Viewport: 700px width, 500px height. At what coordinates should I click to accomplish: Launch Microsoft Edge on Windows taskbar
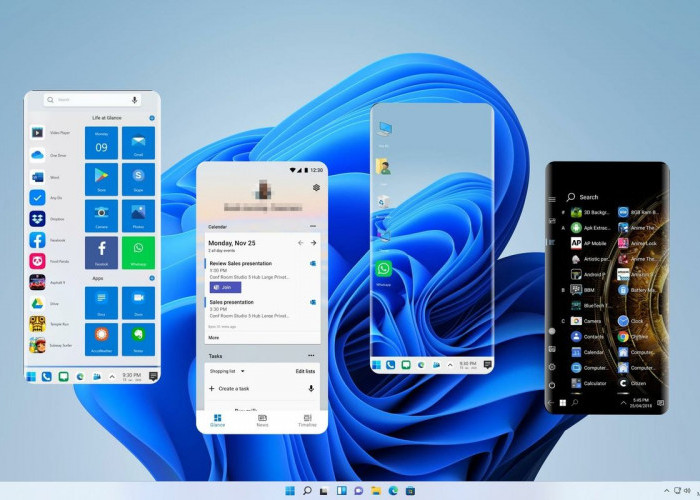393,491
